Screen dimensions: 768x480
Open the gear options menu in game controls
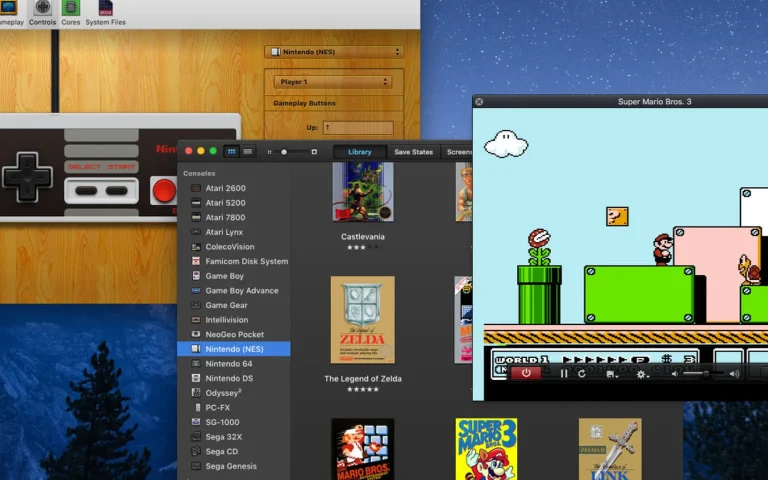click(x=642, y=374)
